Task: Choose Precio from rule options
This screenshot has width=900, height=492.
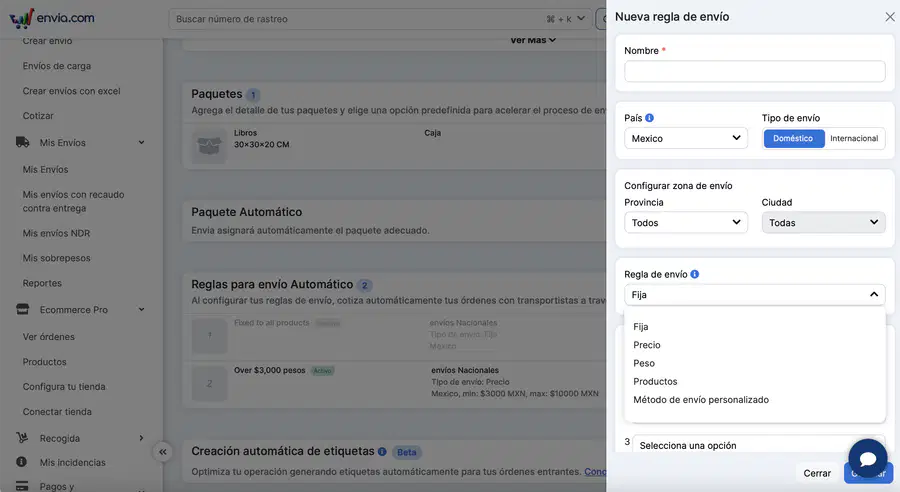Action: click(x=647, y=345)
